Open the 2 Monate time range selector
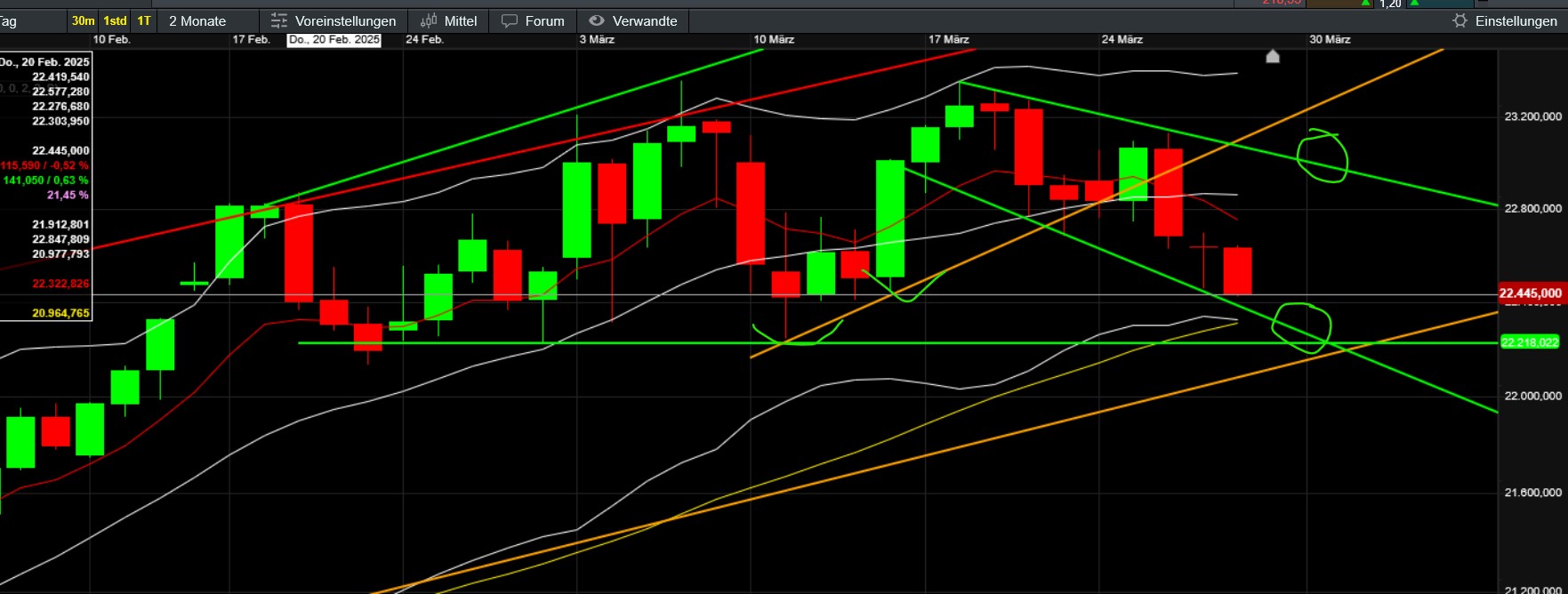Viewport: 1568px width, 594px height. click(197, 20)
